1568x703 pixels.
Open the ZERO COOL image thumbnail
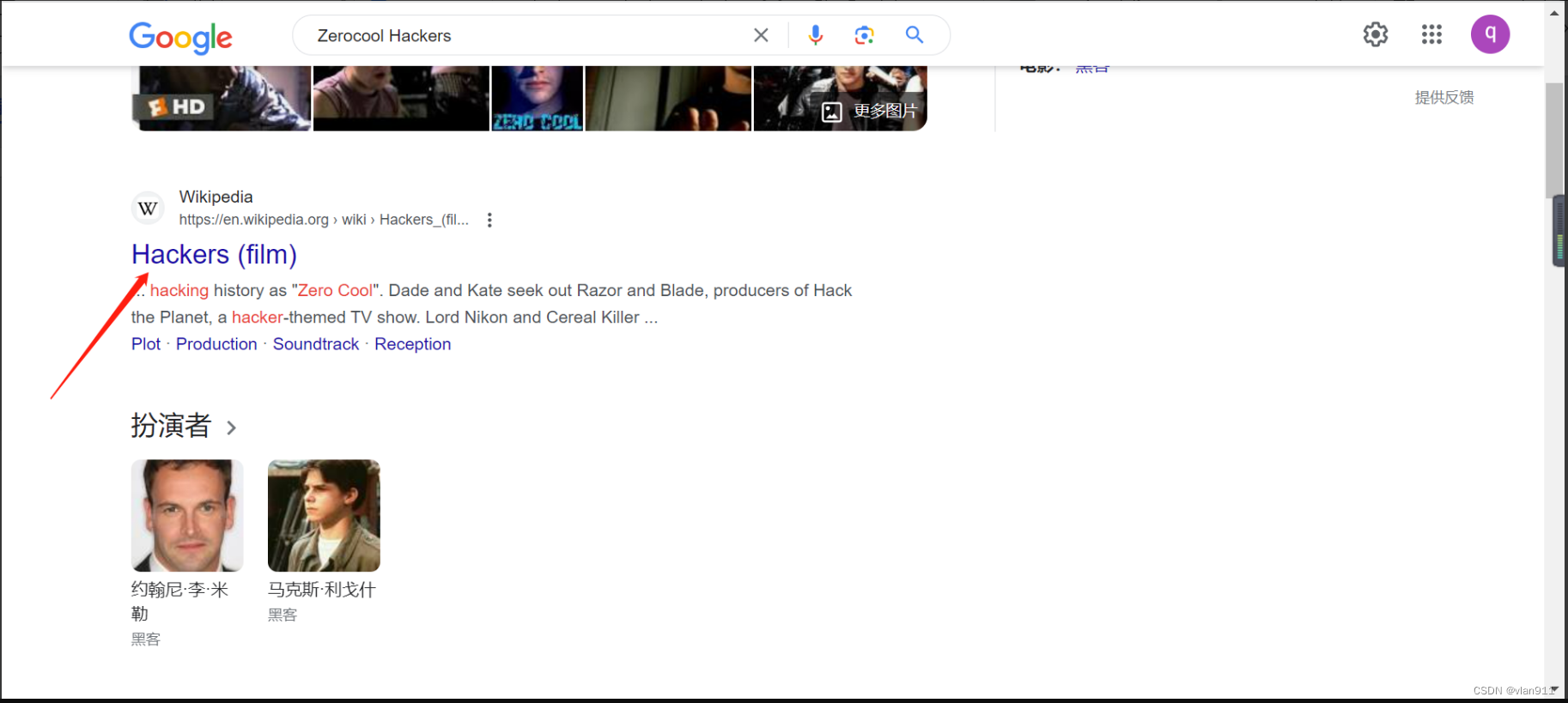point(538,98)
